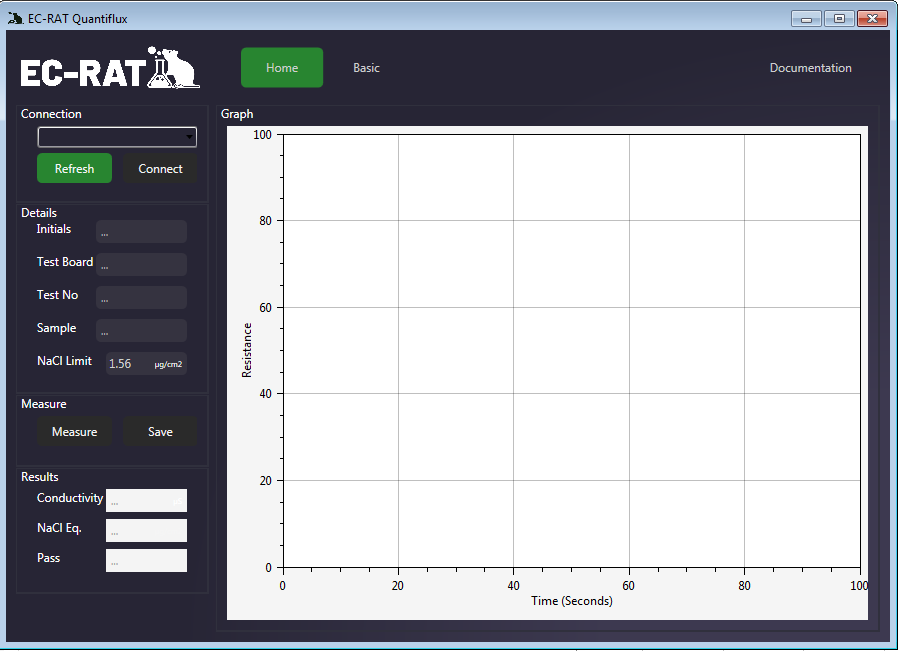
Task: Select the Test No field
Action: point(141,298)
